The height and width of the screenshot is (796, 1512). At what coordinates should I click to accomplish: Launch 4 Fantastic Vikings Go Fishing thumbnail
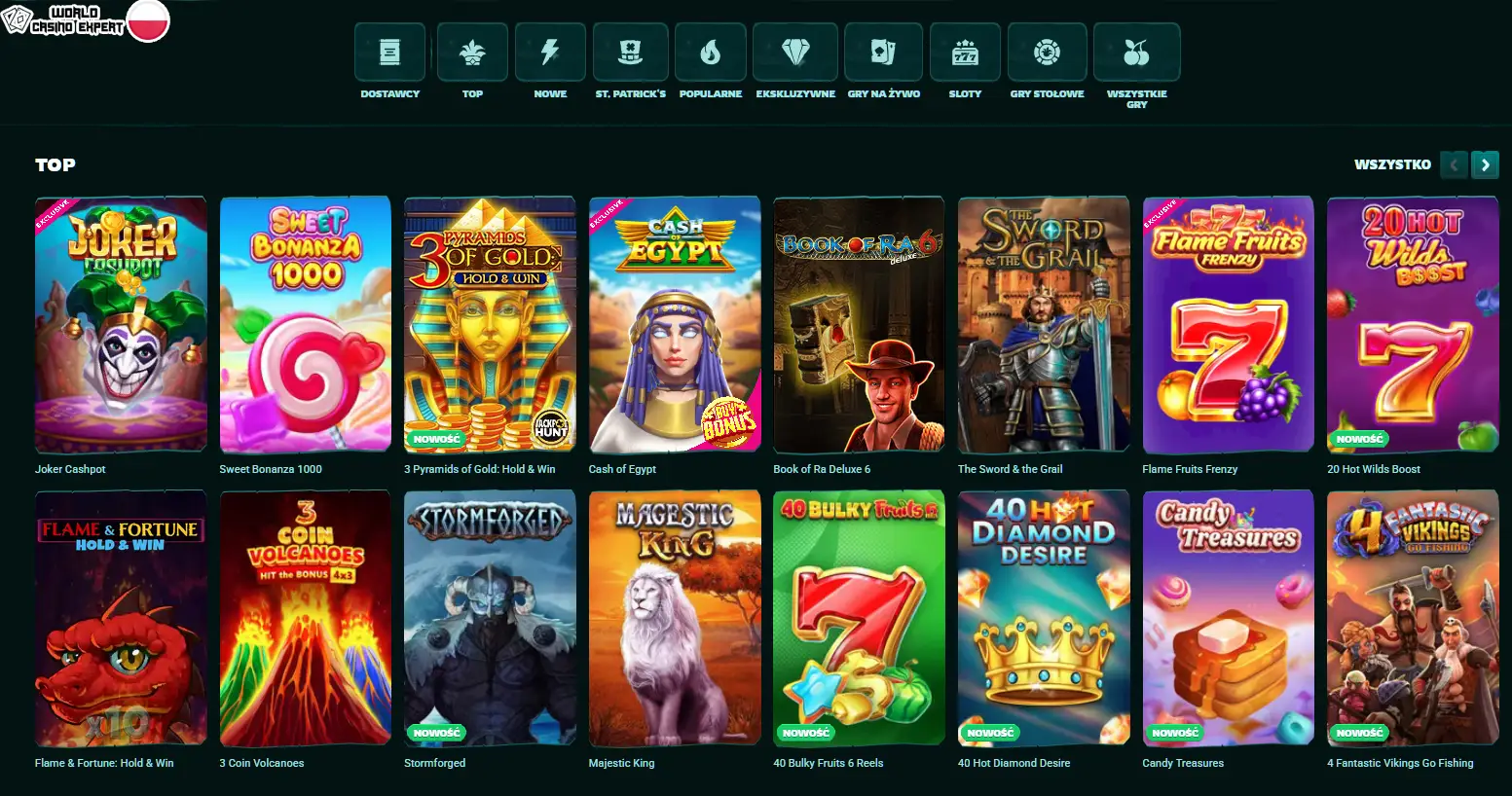pos(1413,619)
